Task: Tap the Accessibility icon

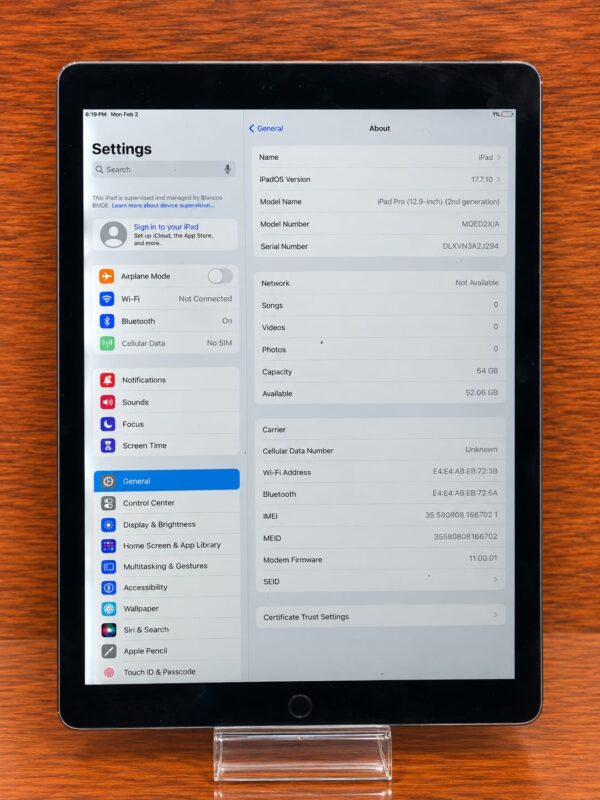Action: coord(109,588)
